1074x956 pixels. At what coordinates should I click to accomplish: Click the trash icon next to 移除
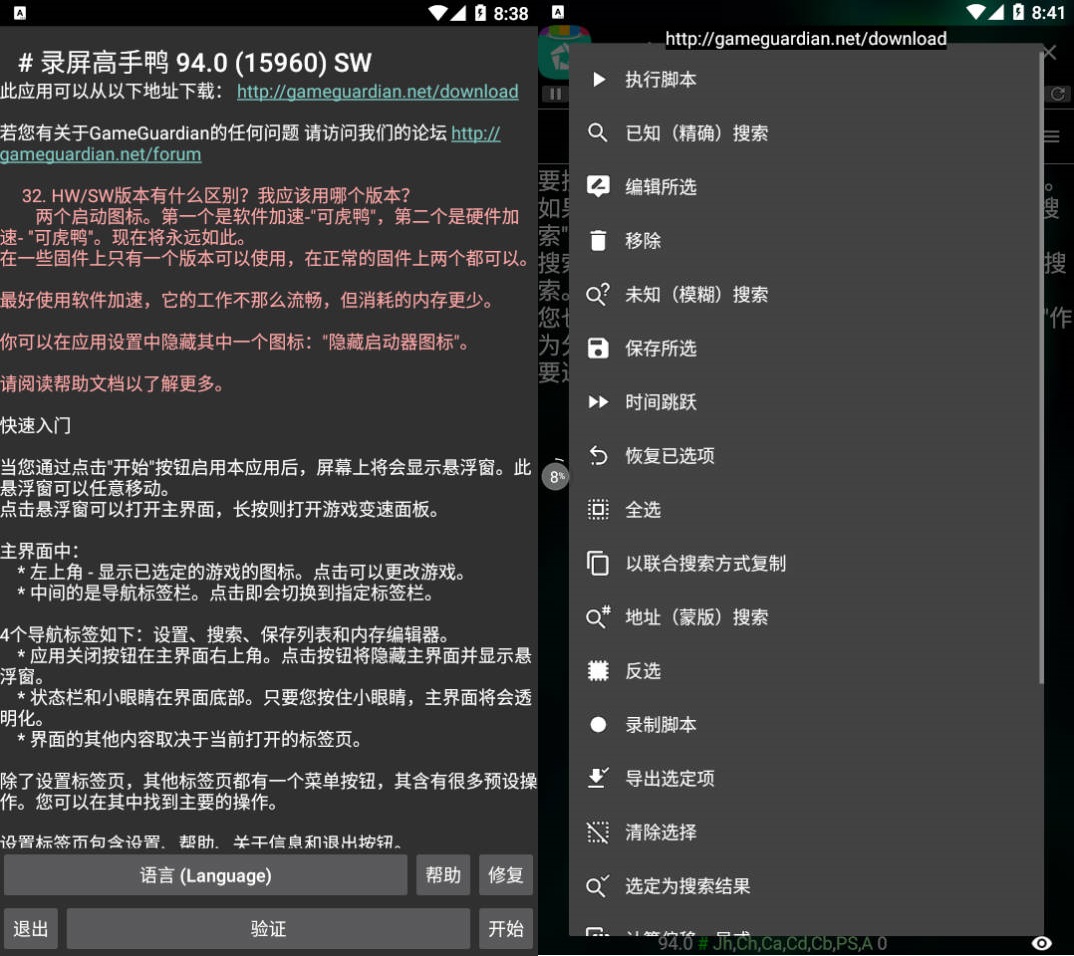(598, 240)
